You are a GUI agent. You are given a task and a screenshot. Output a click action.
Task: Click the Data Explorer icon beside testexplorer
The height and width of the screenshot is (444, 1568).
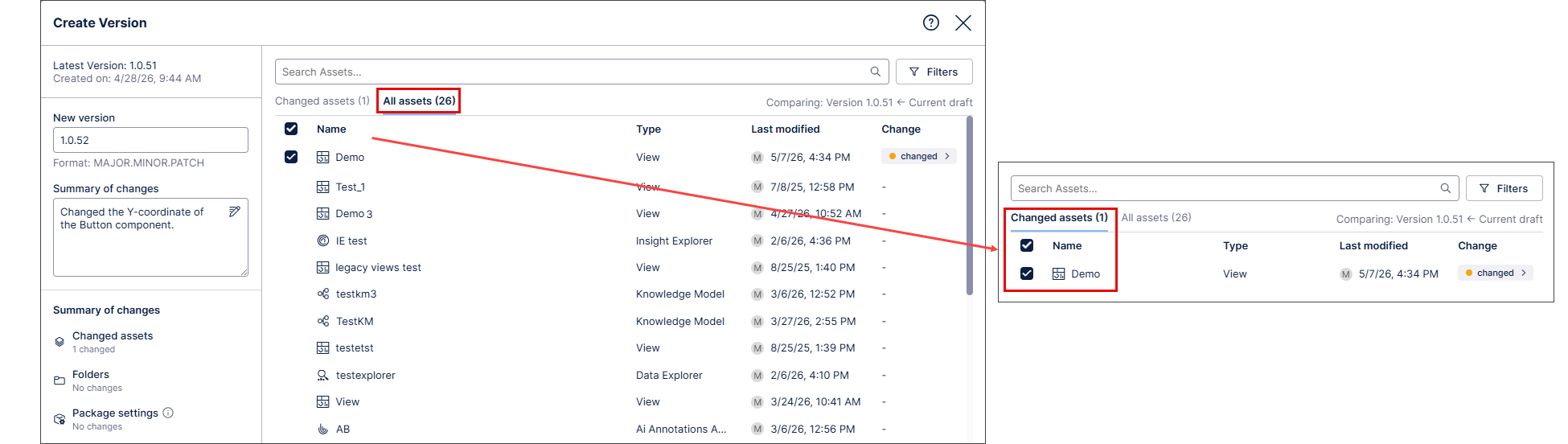(323, 375)
